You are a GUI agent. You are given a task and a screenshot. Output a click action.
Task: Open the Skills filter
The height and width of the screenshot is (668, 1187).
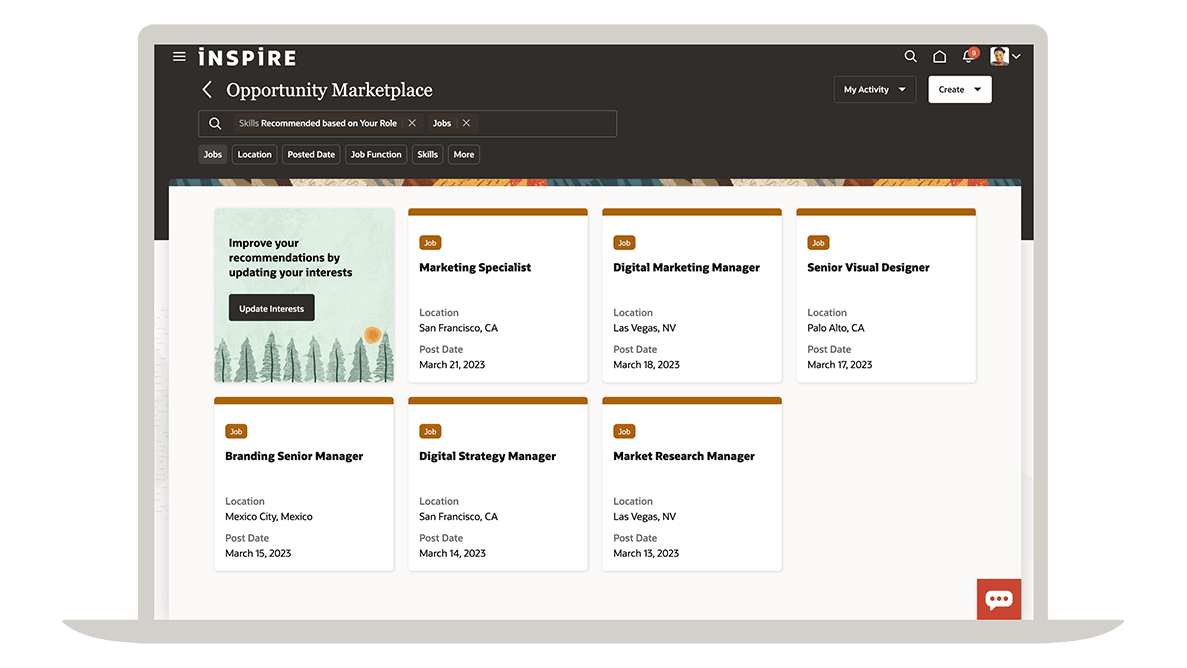coord(427,154)
